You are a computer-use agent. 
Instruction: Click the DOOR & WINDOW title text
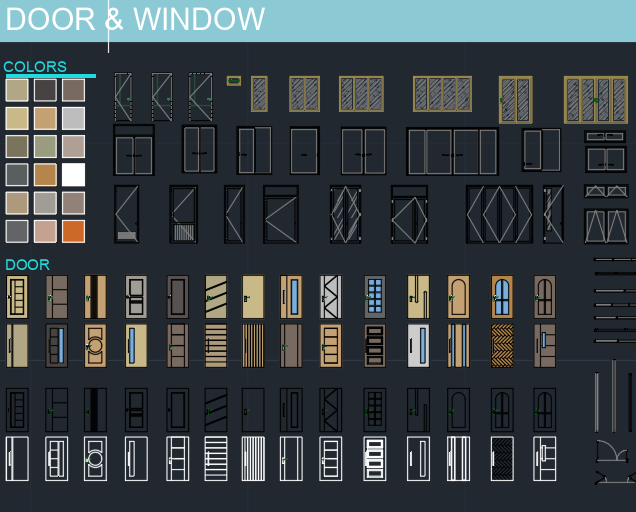pos(135,19)
